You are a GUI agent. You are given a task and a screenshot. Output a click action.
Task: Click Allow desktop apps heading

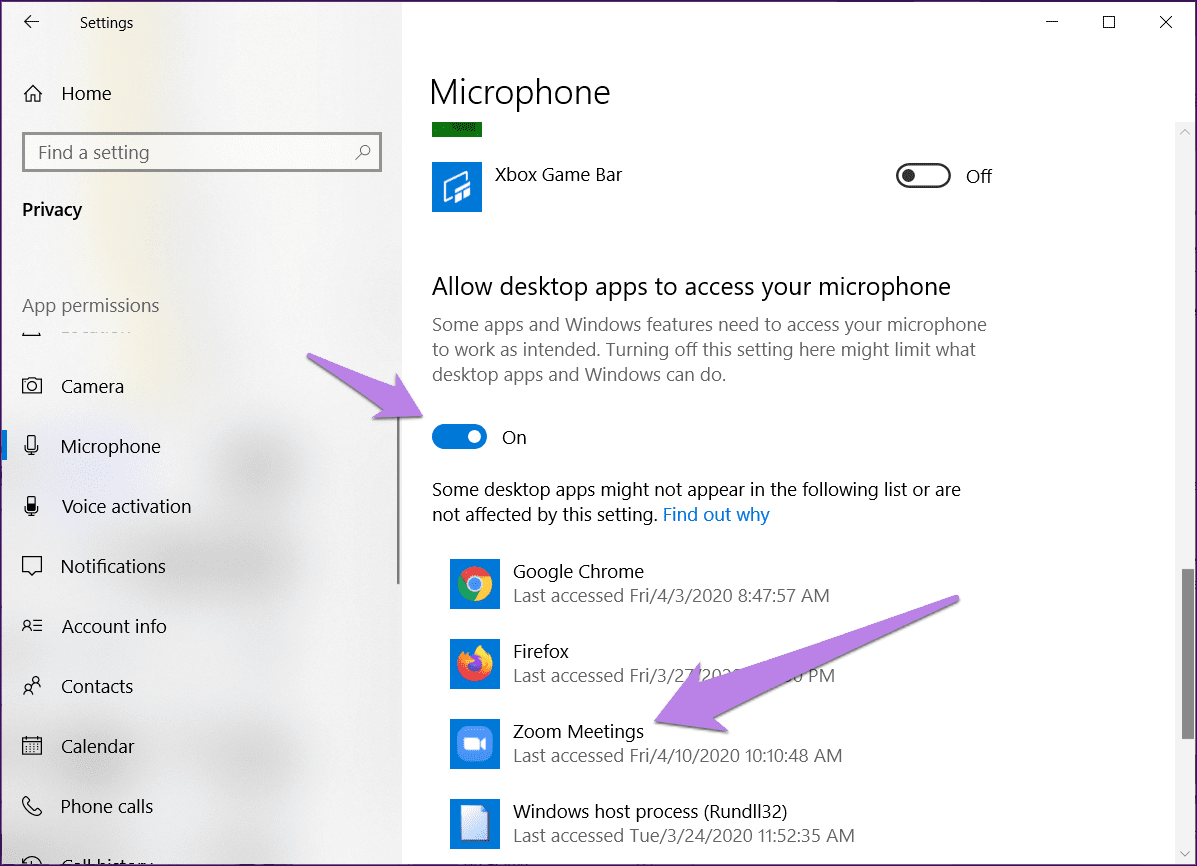(x=692, y=287)
